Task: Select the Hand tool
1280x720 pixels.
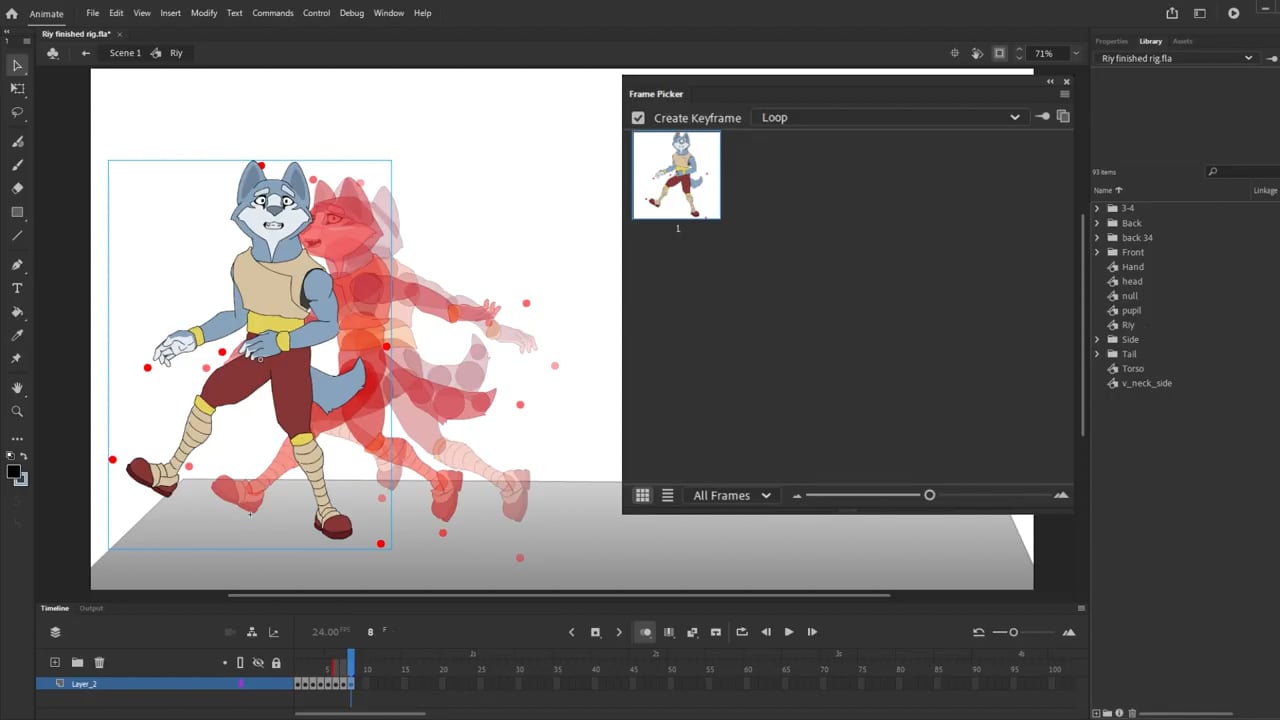Action: pos(17,388)
